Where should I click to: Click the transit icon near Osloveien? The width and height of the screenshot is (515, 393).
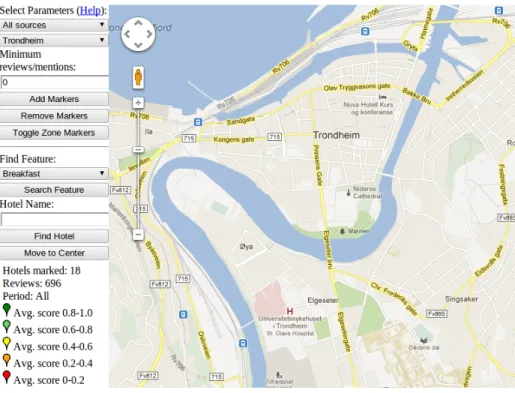243,343
